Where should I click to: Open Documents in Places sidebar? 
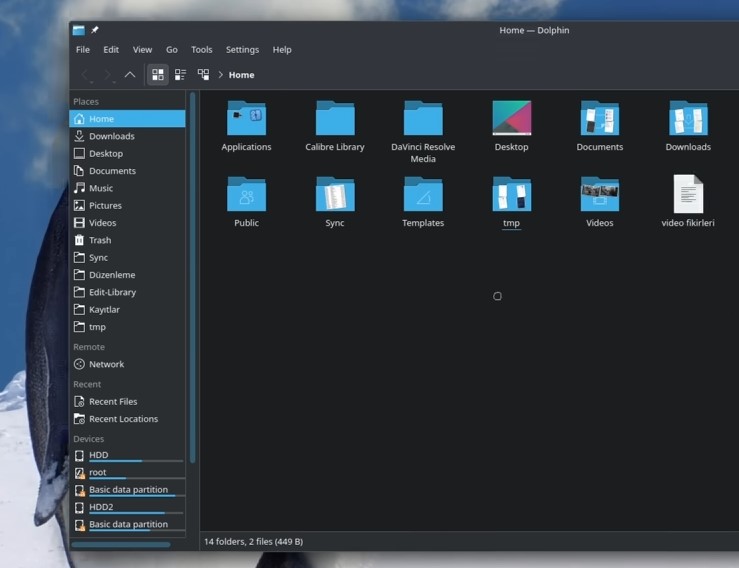point(127,171)
